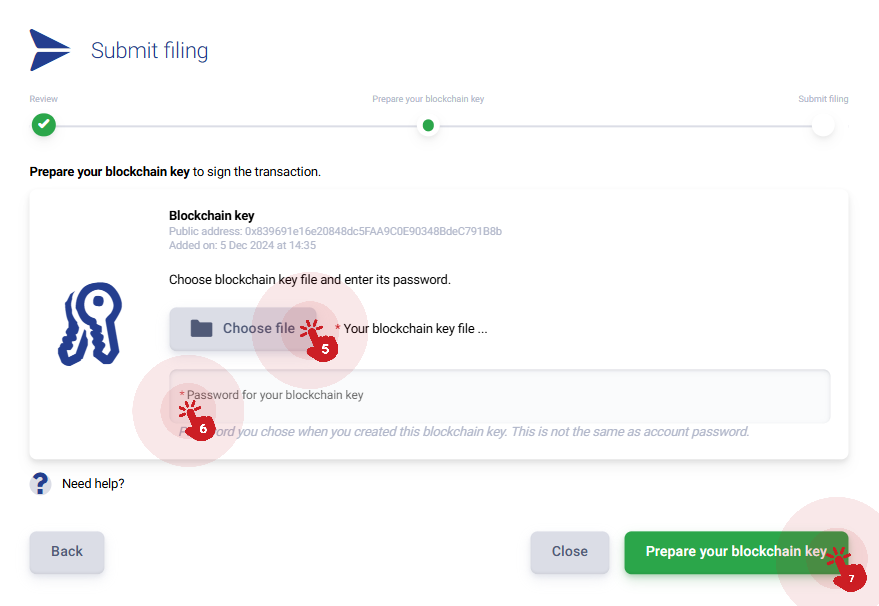Select the blockchain key step dot
The width and height of the screenshot is (879, 606).
pos(428,125)
